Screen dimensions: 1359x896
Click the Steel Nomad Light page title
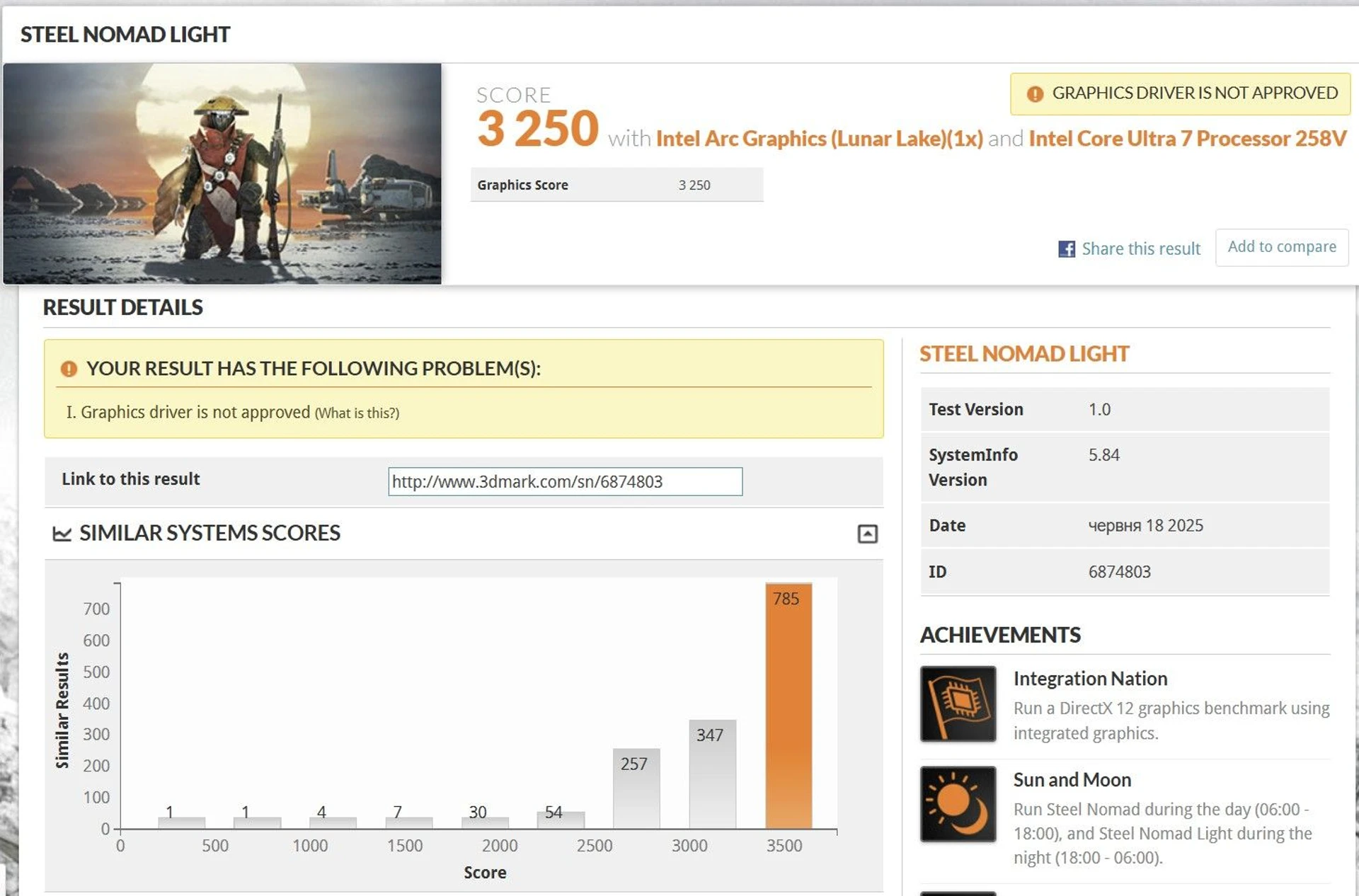(x=125, y=35)
